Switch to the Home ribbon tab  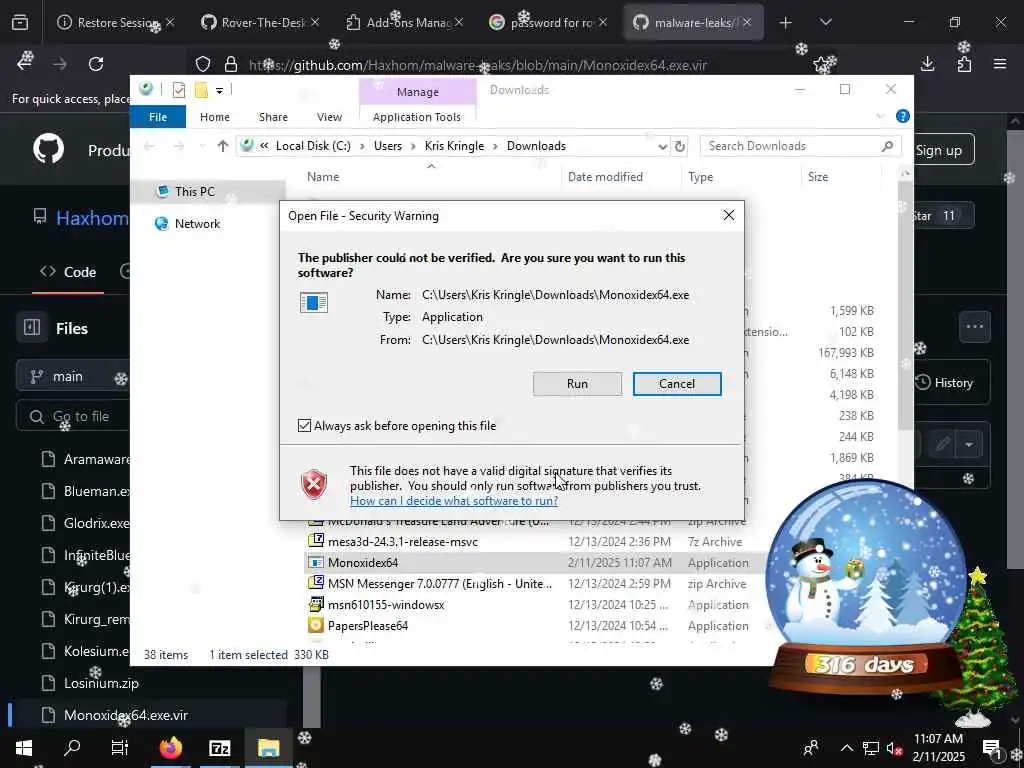(215, 117)
